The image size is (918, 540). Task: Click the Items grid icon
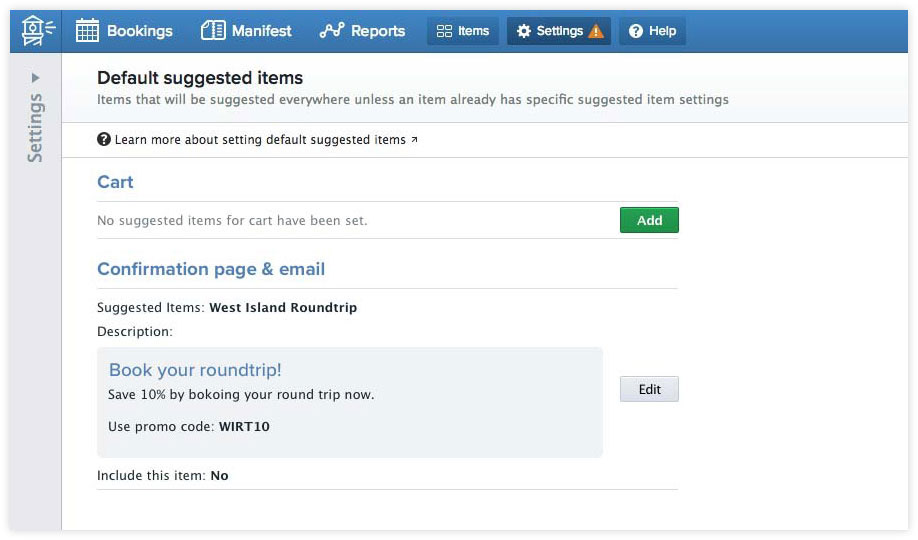[x=445, y=31]
